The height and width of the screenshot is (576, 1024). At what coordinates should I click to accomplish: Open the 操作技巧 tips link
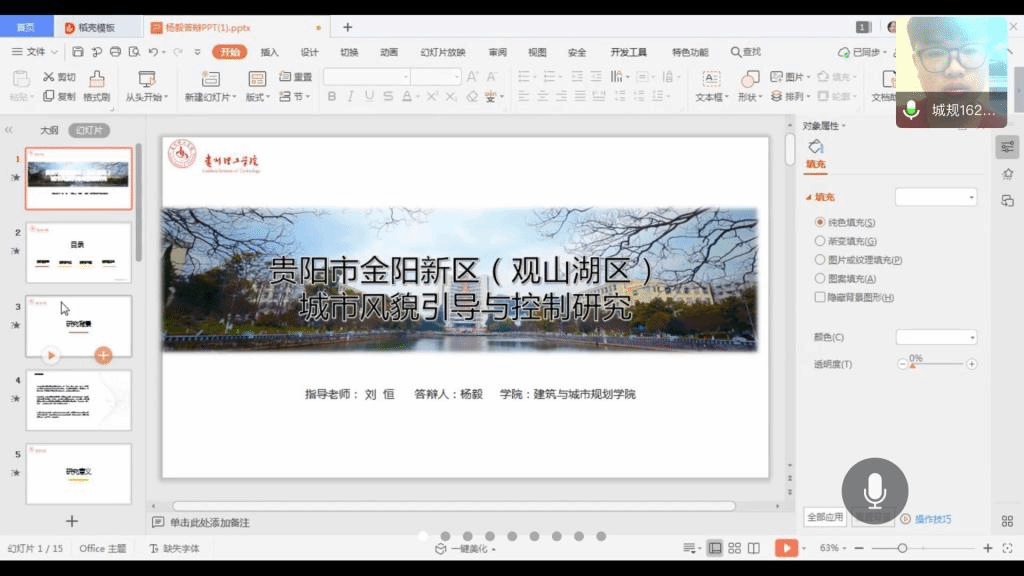[x=932, y=519]
